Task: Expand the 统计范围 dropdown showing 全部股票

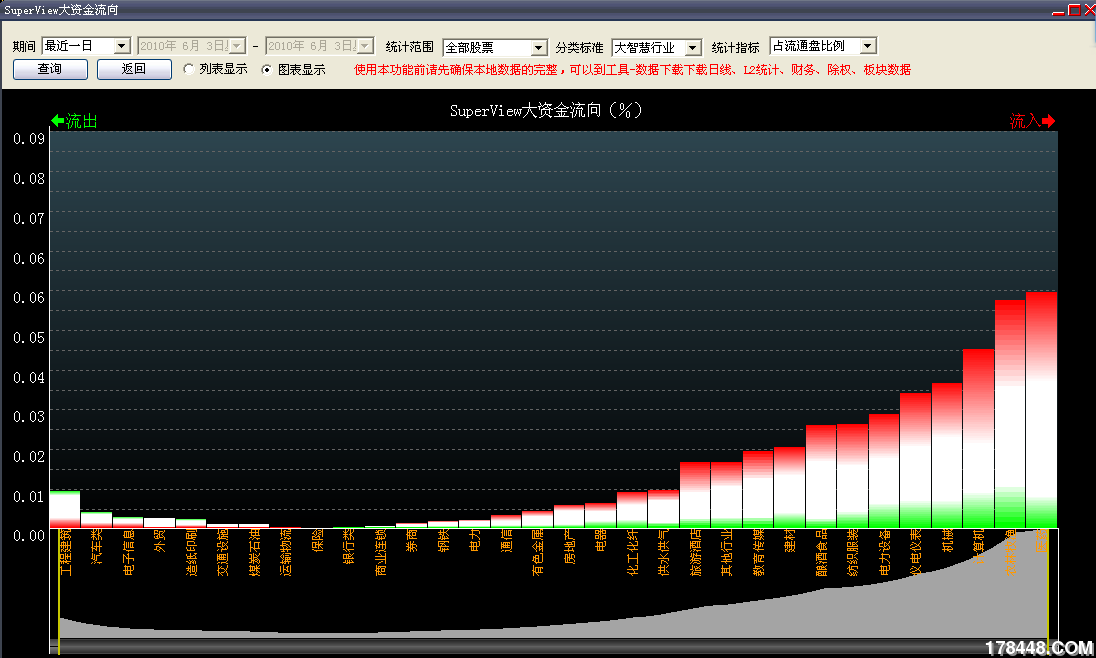Action: click(x=538, y=48)
